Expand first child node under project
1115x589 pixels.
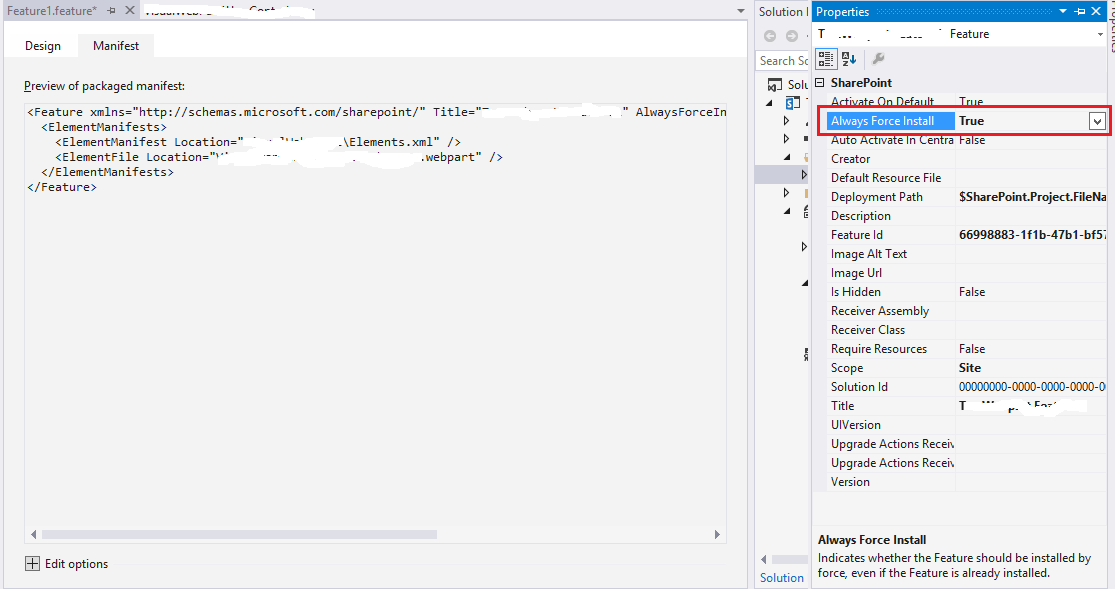point(786,121)
